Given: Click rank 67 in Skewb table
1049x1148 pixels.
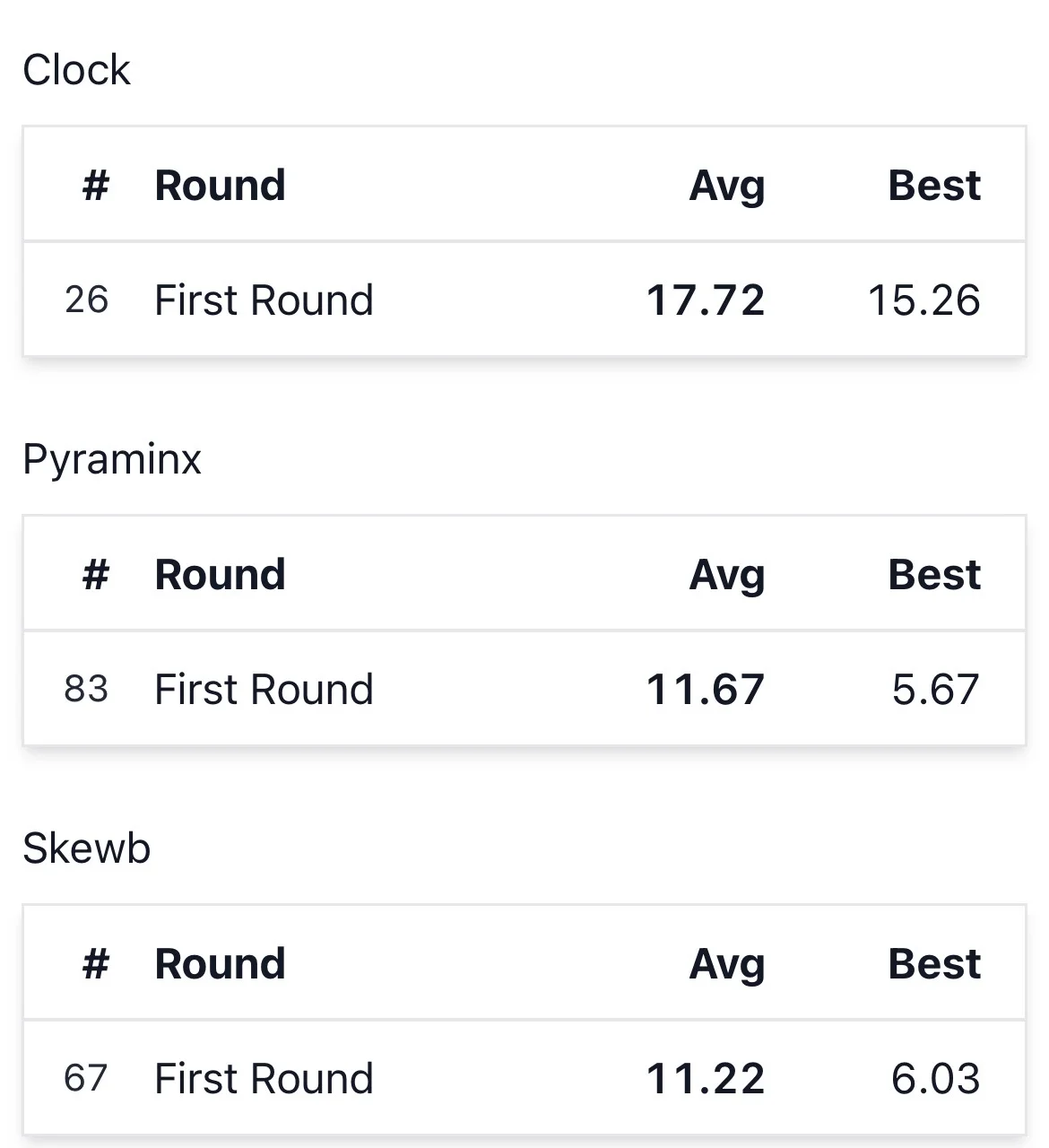Looking at the screenshot, I should click(x=86, y=1079).
